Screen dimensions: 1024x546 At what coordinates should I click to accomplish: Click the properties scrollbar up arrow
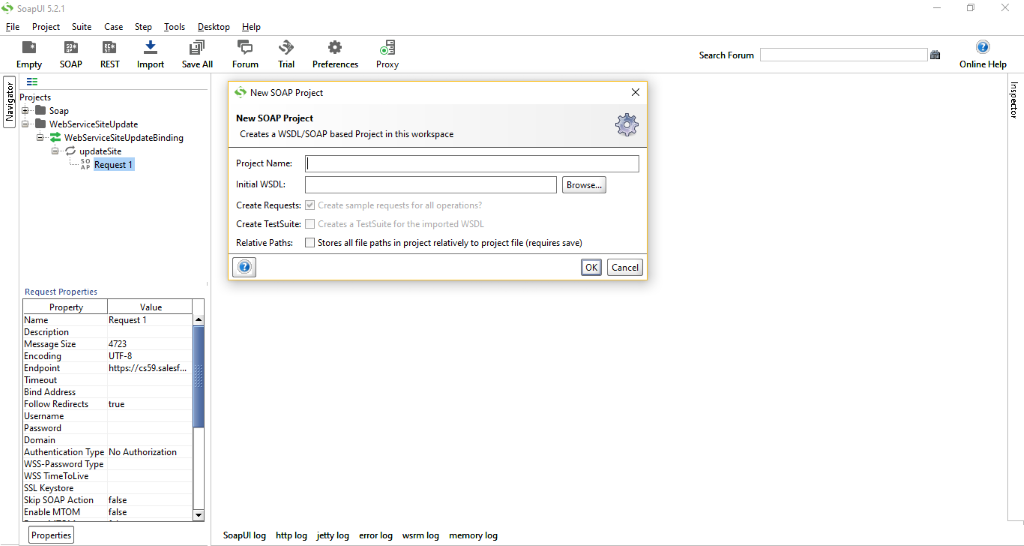point(199,320)
